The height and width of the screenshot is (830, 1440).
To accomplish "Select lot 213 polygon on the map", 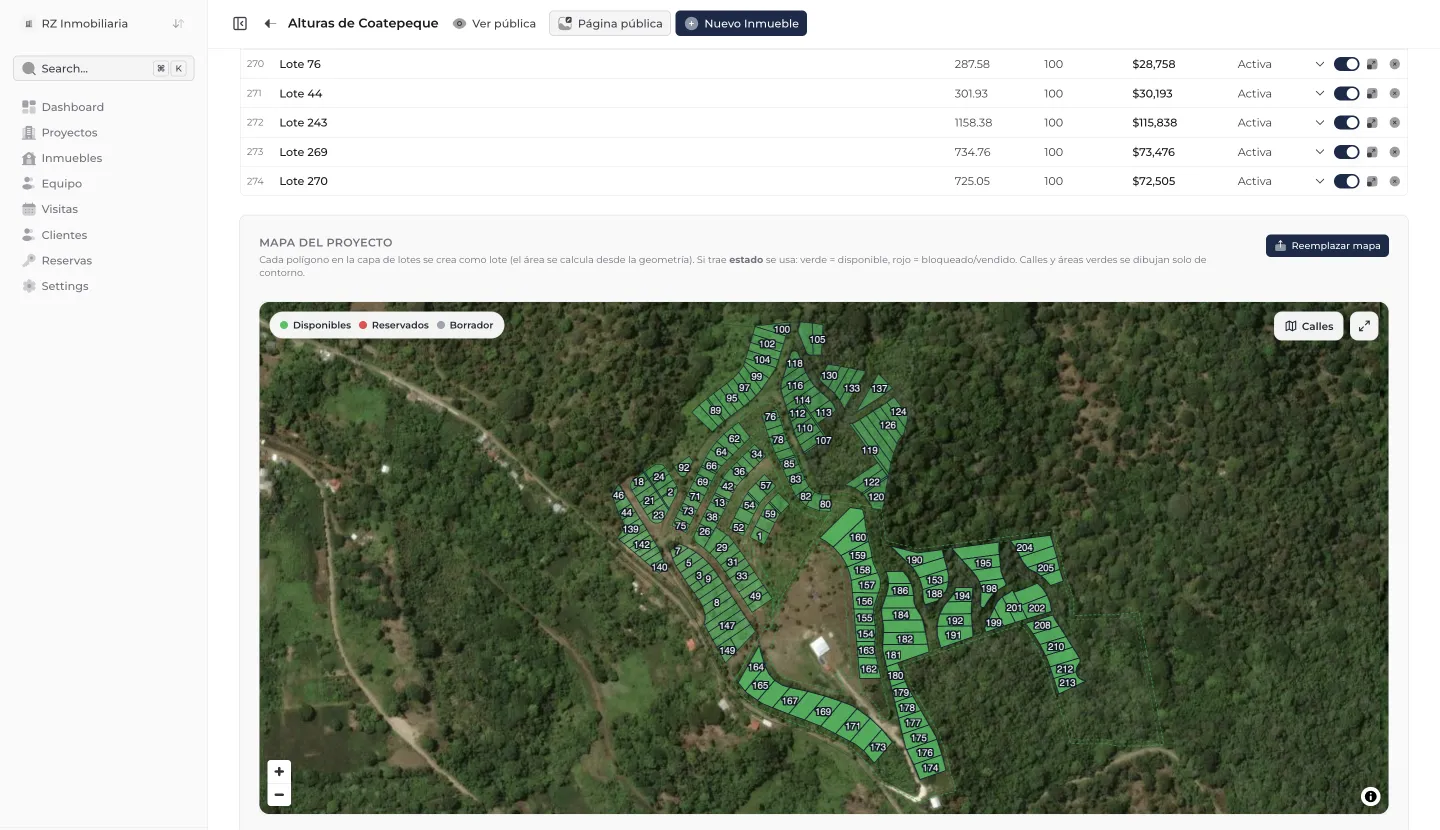I will (x=1068, y=684).
